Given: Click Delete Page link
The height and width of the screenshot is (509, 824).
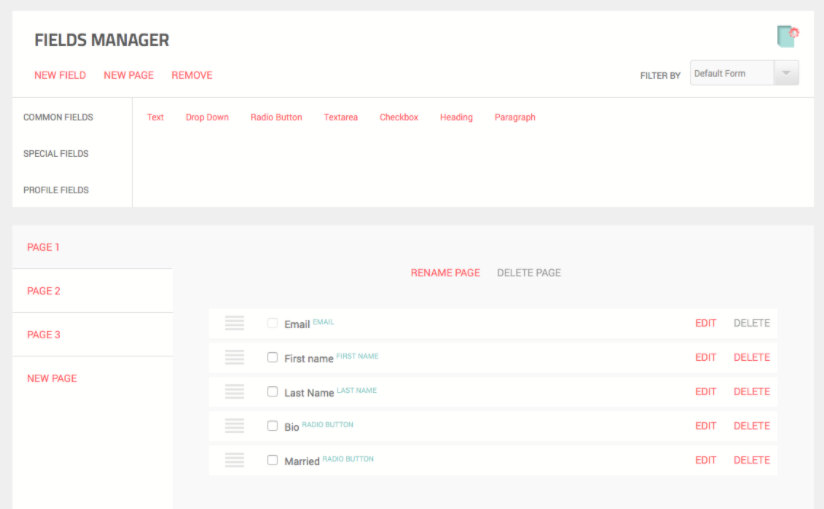Looking at the screenshot, I should click(x=529, y=273).
